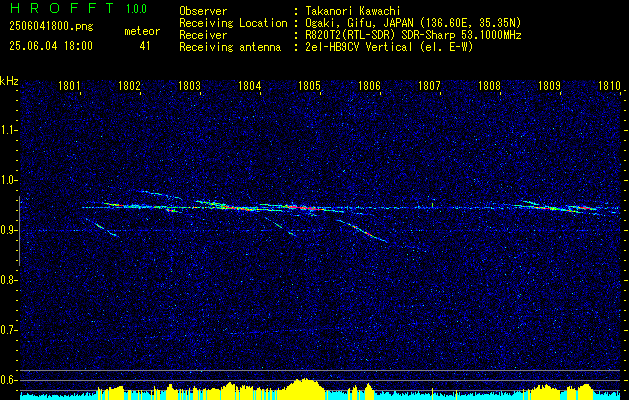Click the 1803 time axis marker
The image size is (629, 400).
pyautogui.click(x=189, y=86)
